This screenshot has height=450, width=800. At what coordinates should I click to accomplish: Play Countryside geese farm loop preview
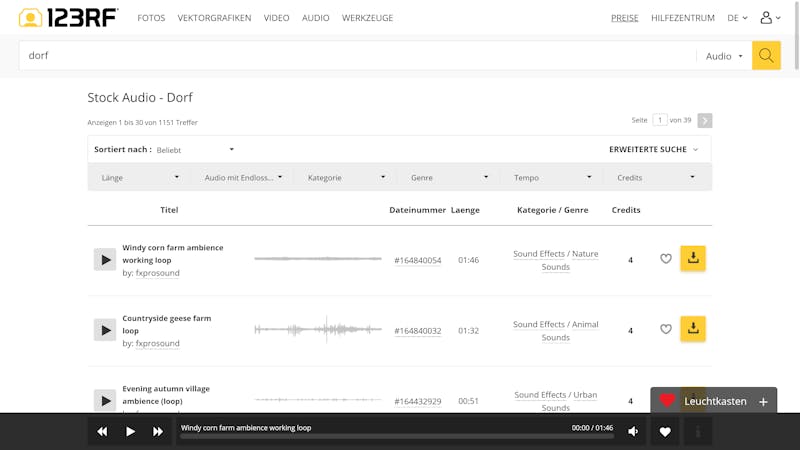105,330
